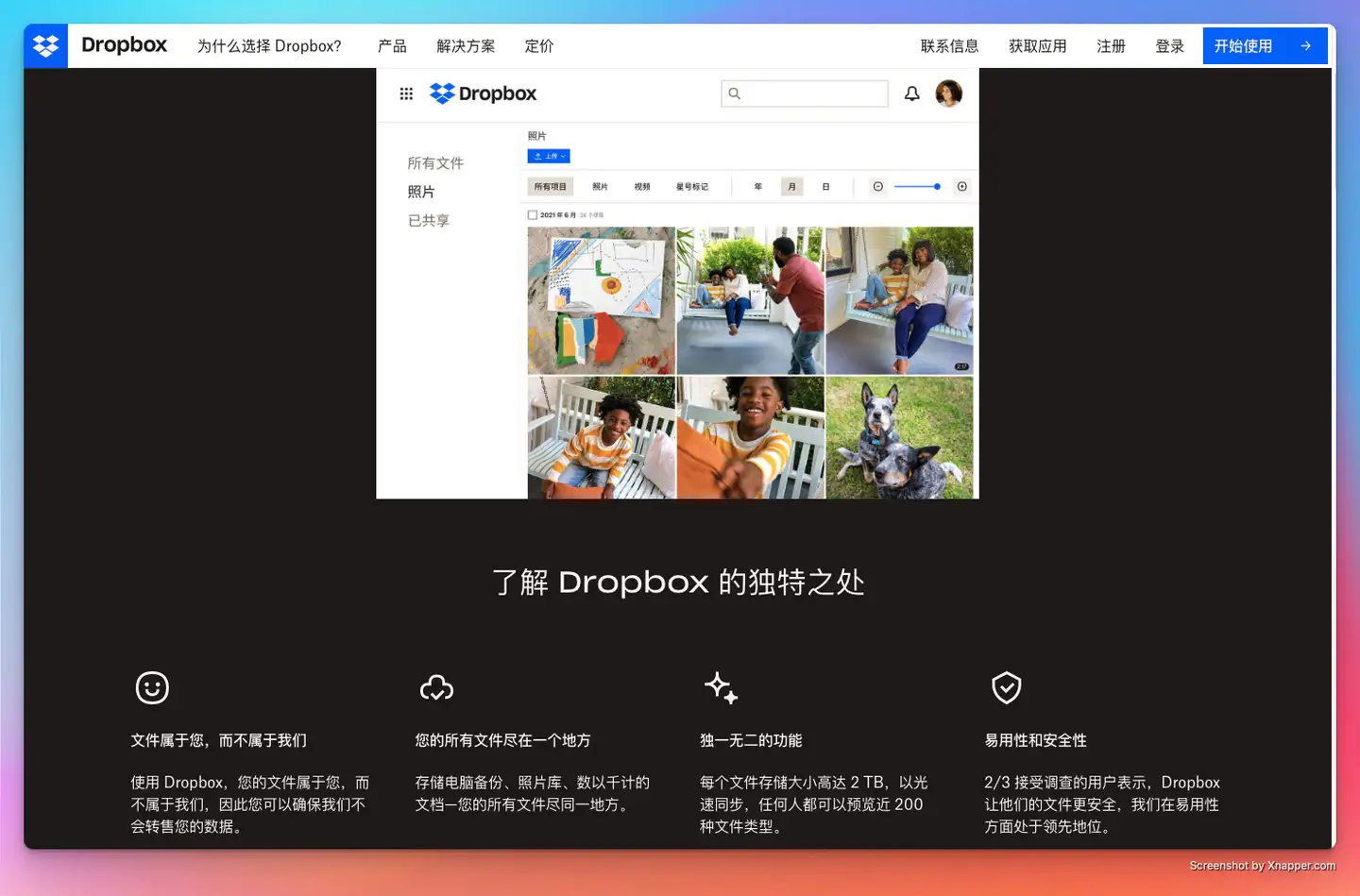This screenshot has height=896, width=1360.
Task: Click the zoom in plus icon
Action: [x=962, y=187]
